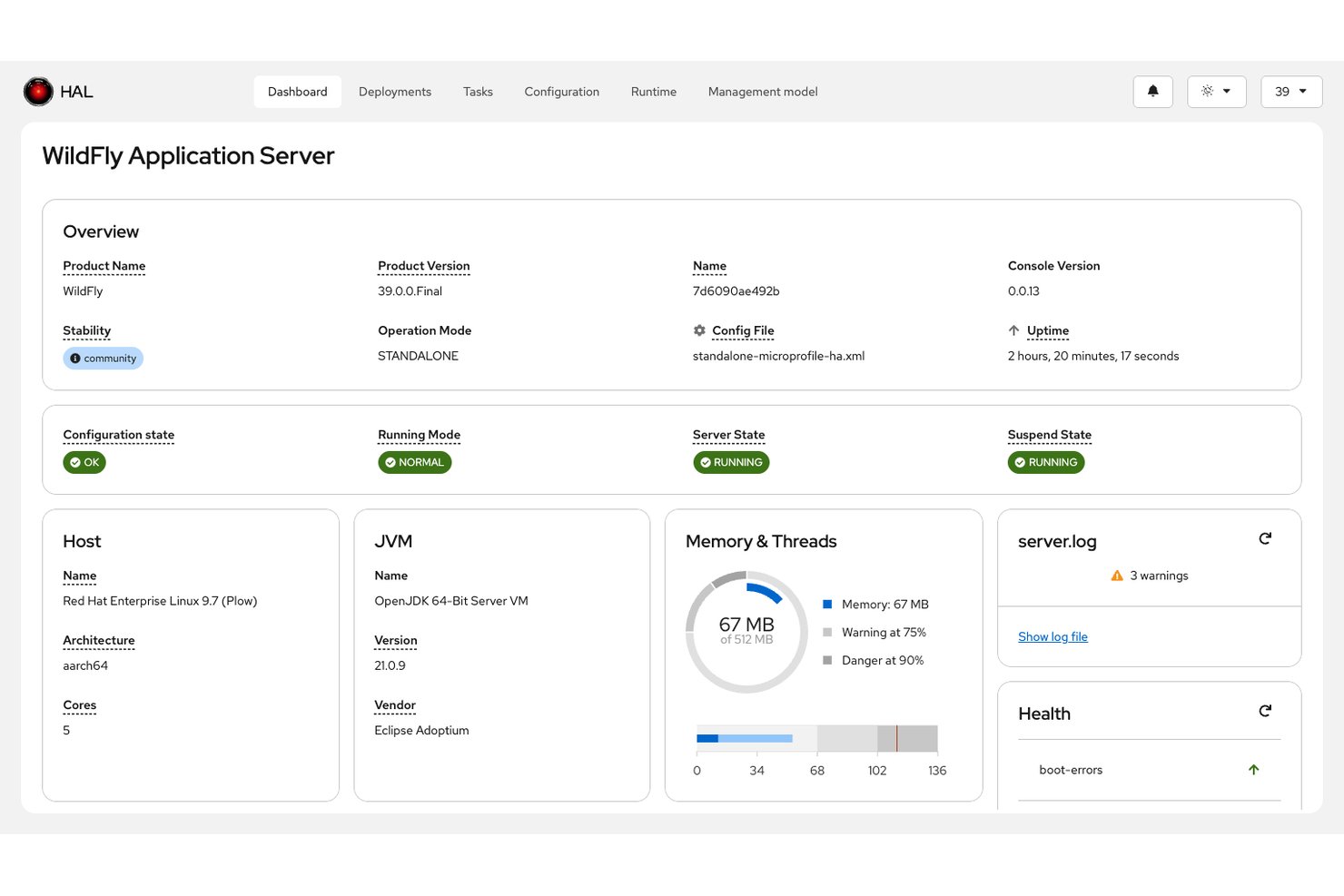Screen dimensions: 1344x896
Task: Click the boot-errors health row text
Action: click(1071, 770)
